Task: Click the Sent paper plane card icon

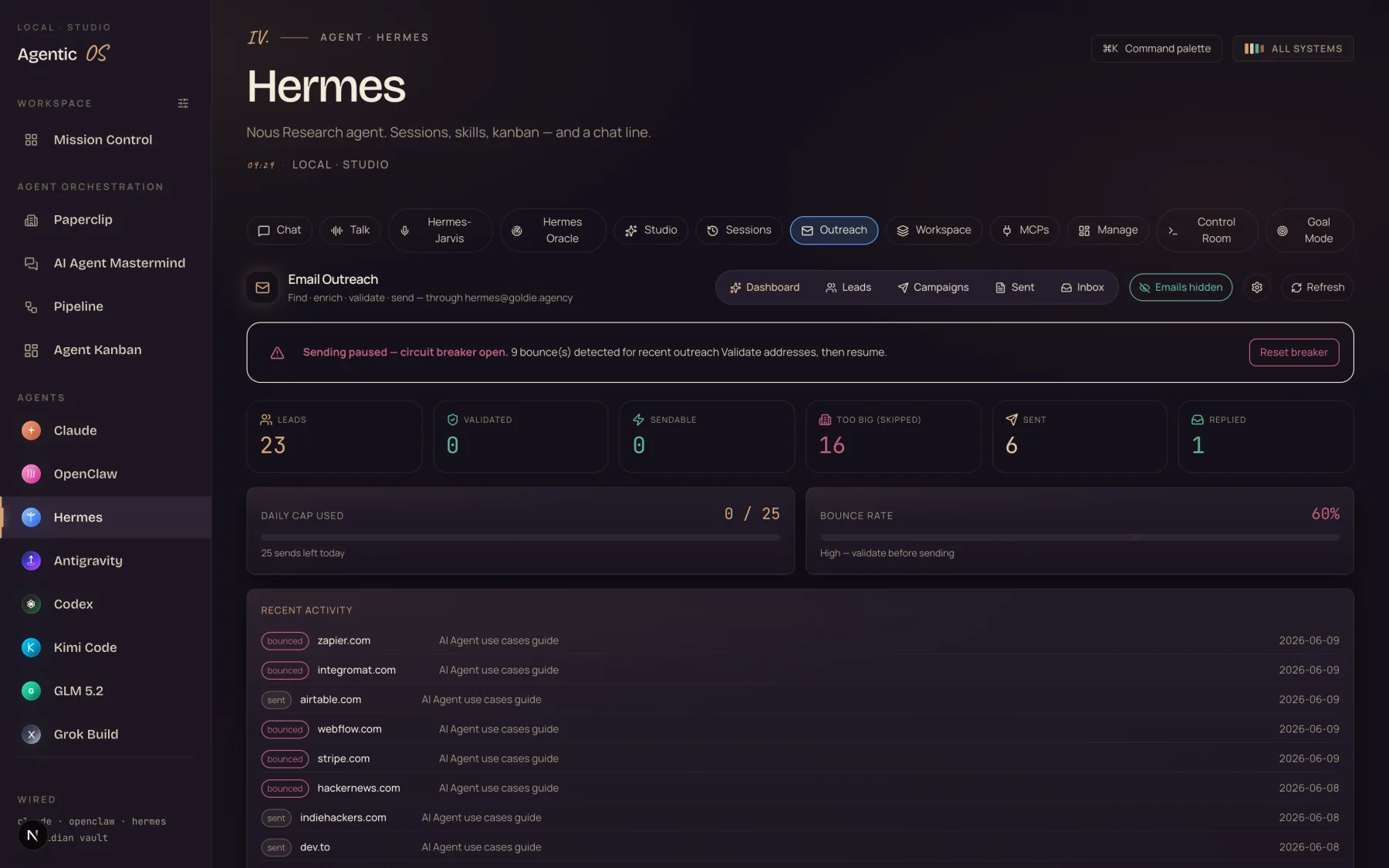Action: point(1012,420)
